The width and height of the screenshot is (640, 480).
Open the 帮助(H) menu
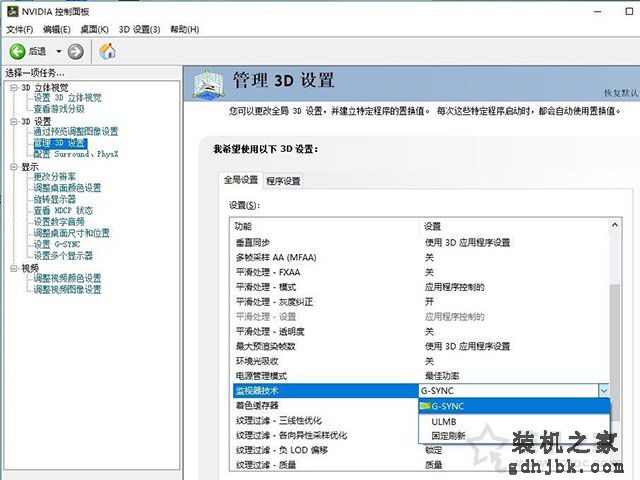(x=184, y=29)
